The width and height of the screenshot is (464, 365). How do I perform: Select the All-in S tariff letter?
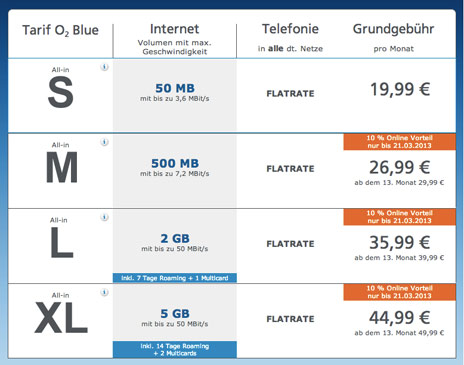(x=61, y=92)
